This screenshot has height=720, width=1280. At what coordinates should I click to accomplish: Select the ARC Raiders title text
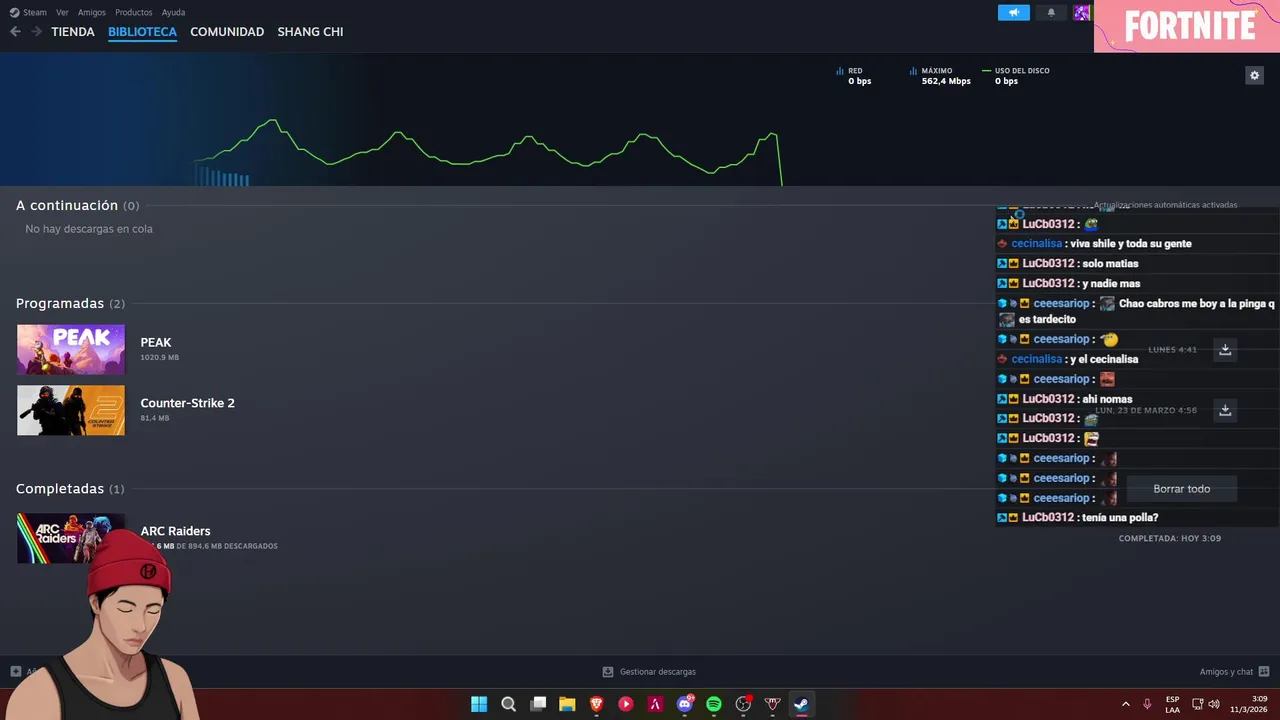click(x=175, y=531)
